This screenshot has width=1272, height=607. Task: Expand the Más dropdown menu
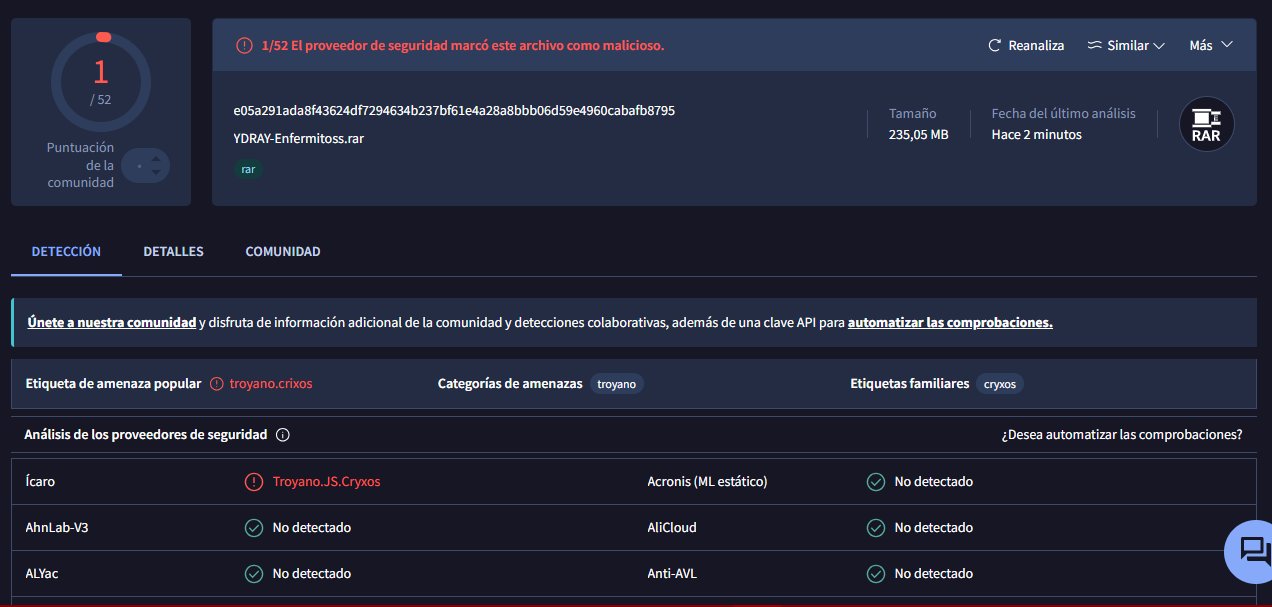pos(1211,45)
